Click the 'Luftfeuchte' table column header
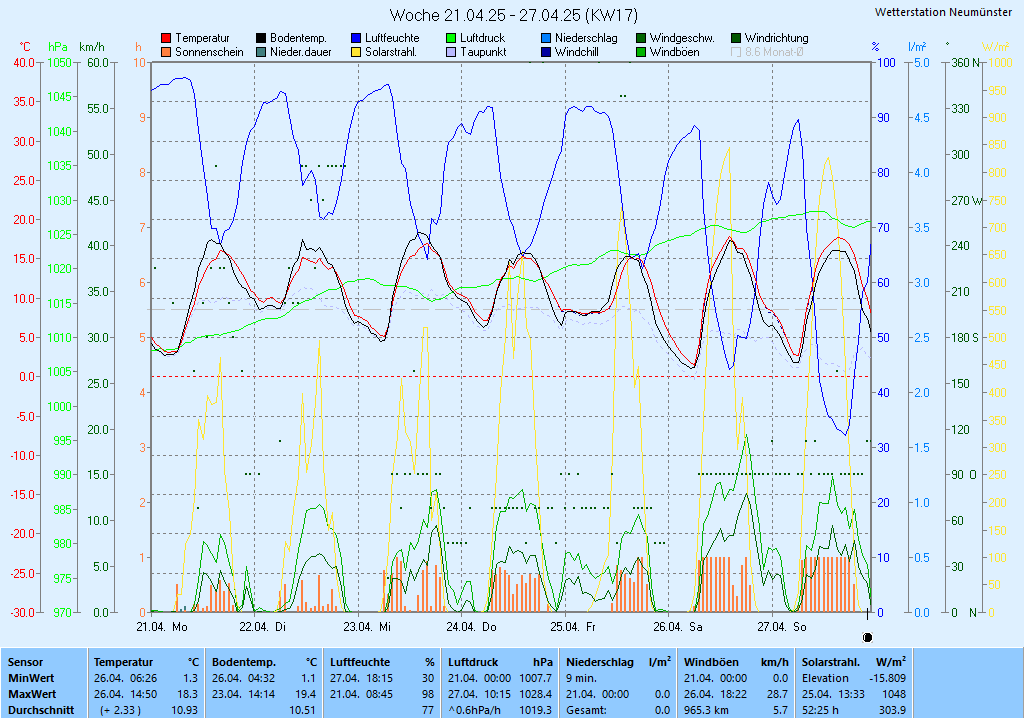1024x718 pixels. [x=360, y=662]
